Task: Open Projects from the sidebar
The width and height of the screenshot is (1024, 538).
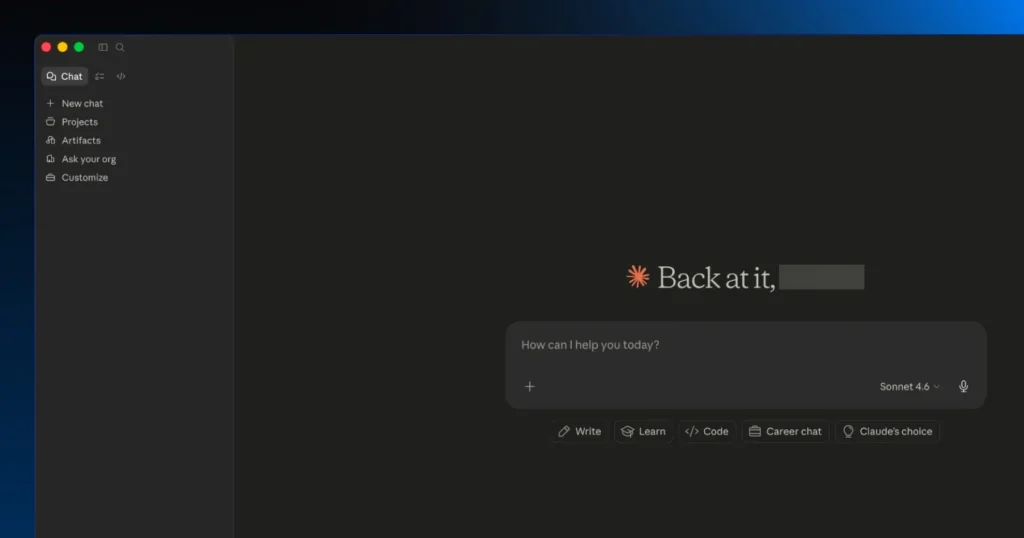Action: pos(72,122)
